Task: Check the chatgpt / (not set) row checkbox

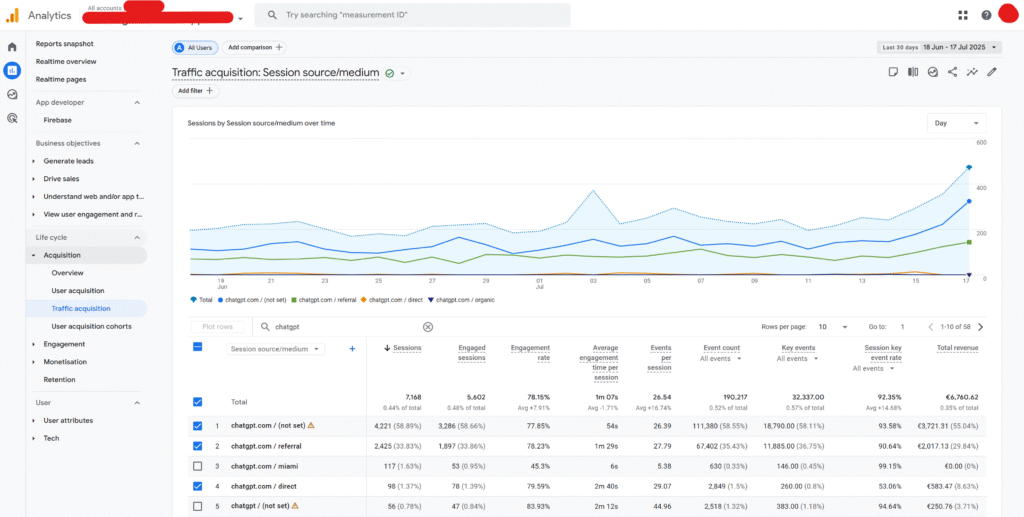Action: tap(197, 506)
